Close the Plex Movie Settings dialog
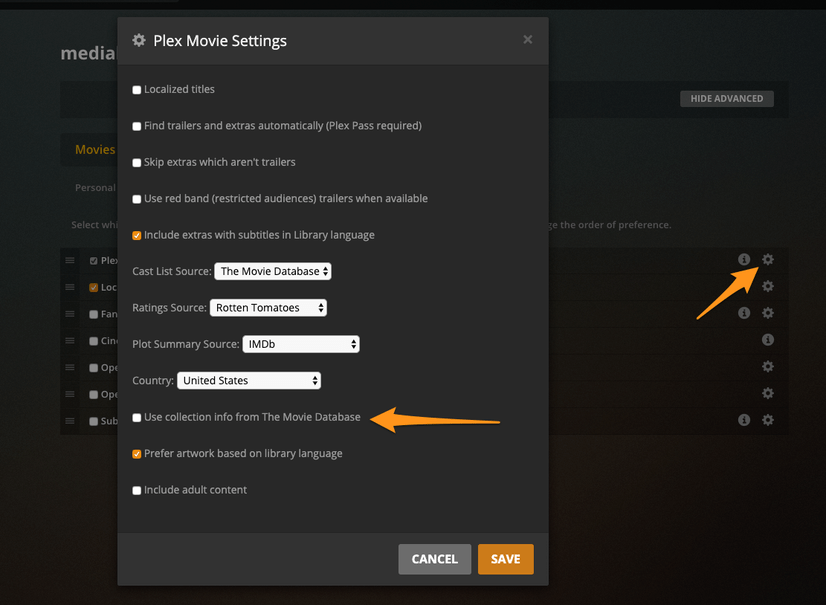This screenshot has width=826, height=605. [528, 40]
